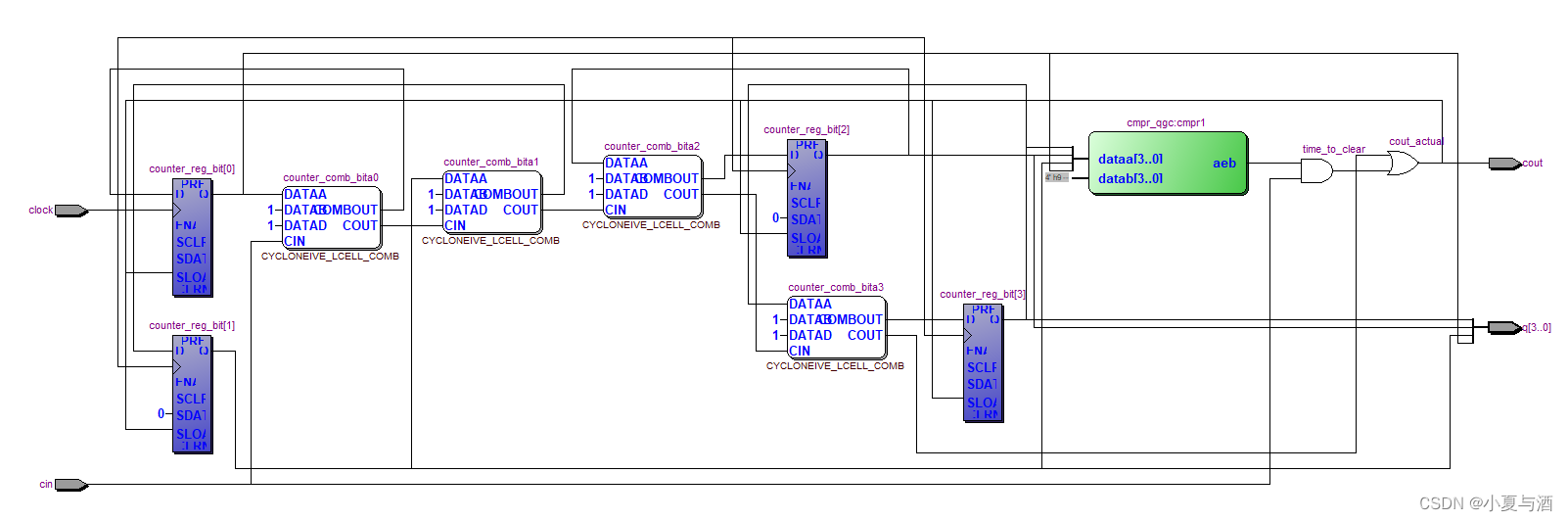Image resolution: width=1568 pixels, height=521 pixels.
Task: Click CYCLONEIVE_LCELL_COMB under counter_comb_bita2
Action: [651, 224]
